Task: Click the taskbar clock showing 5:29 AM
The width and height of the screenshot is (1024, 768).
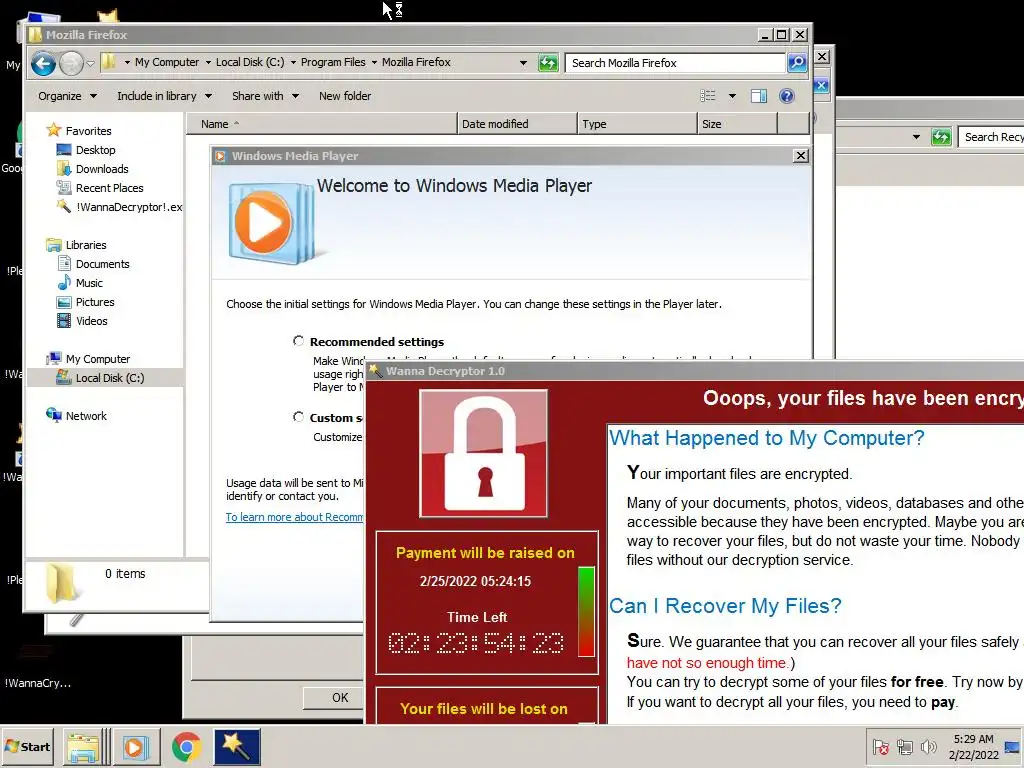Action: pos(973,746)
